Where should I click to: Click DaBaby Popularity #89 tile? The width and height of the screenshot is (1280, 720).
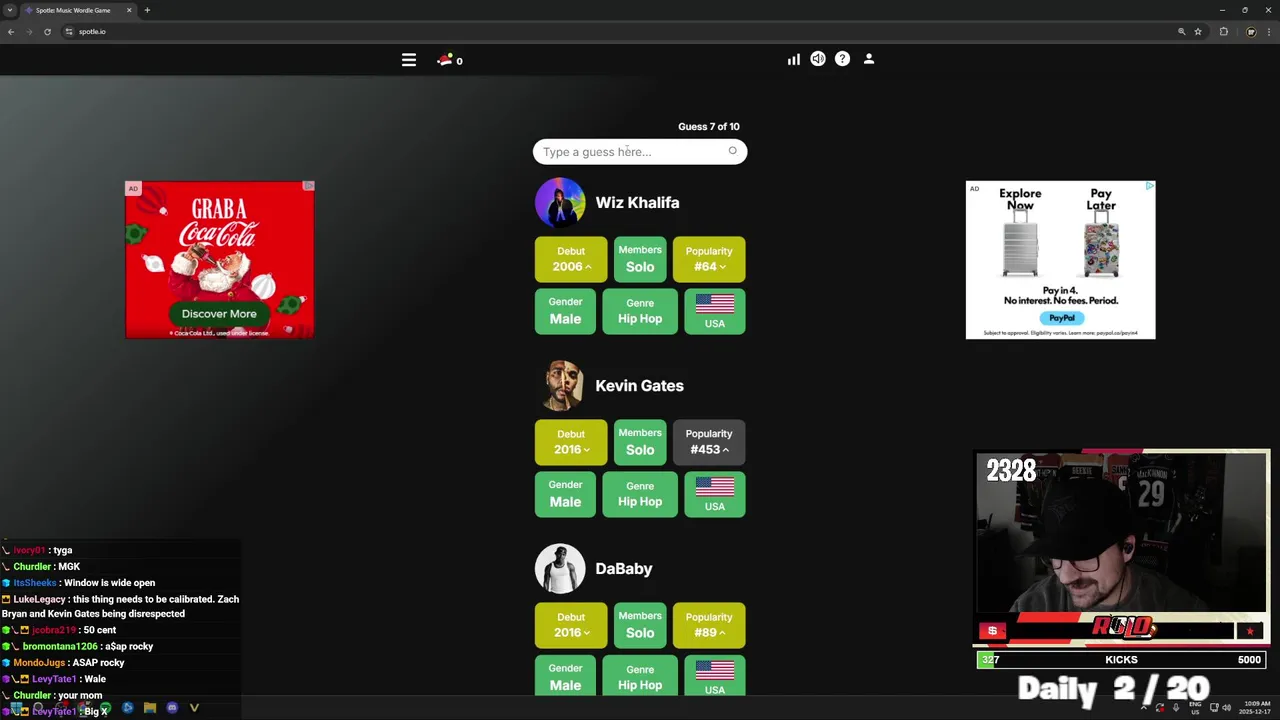(x=709, y=626)
